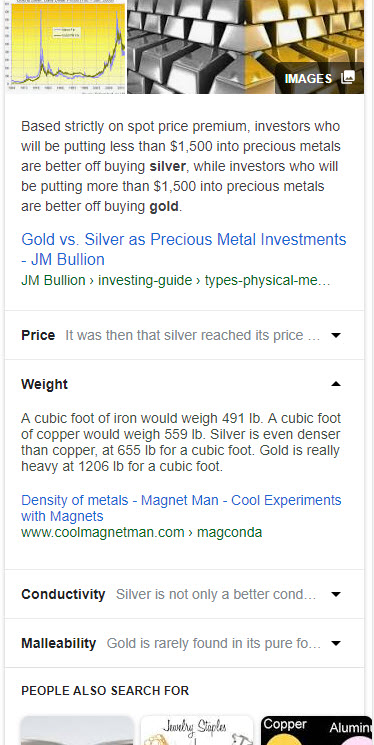Collapse the Weight section arrow
The height and width of the screenshot is (745, 374).
pyautogui.click(x=336, y=384)
